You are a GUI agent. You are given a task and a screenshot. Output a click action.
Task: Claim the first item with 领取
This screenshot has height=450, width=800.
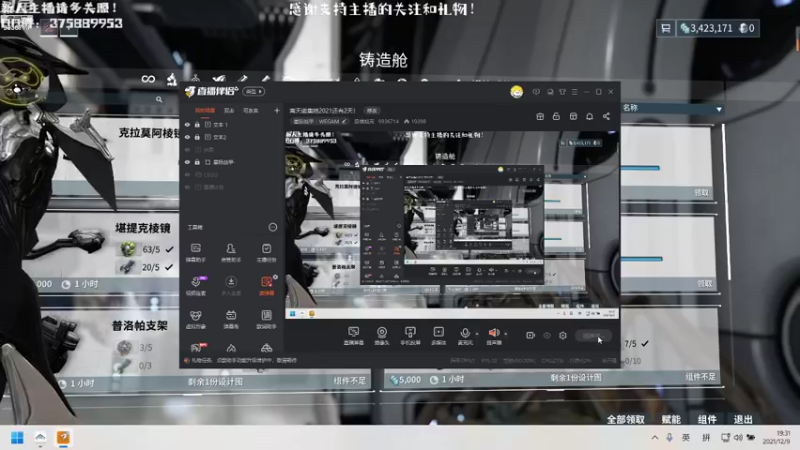(x=702, y=193)
